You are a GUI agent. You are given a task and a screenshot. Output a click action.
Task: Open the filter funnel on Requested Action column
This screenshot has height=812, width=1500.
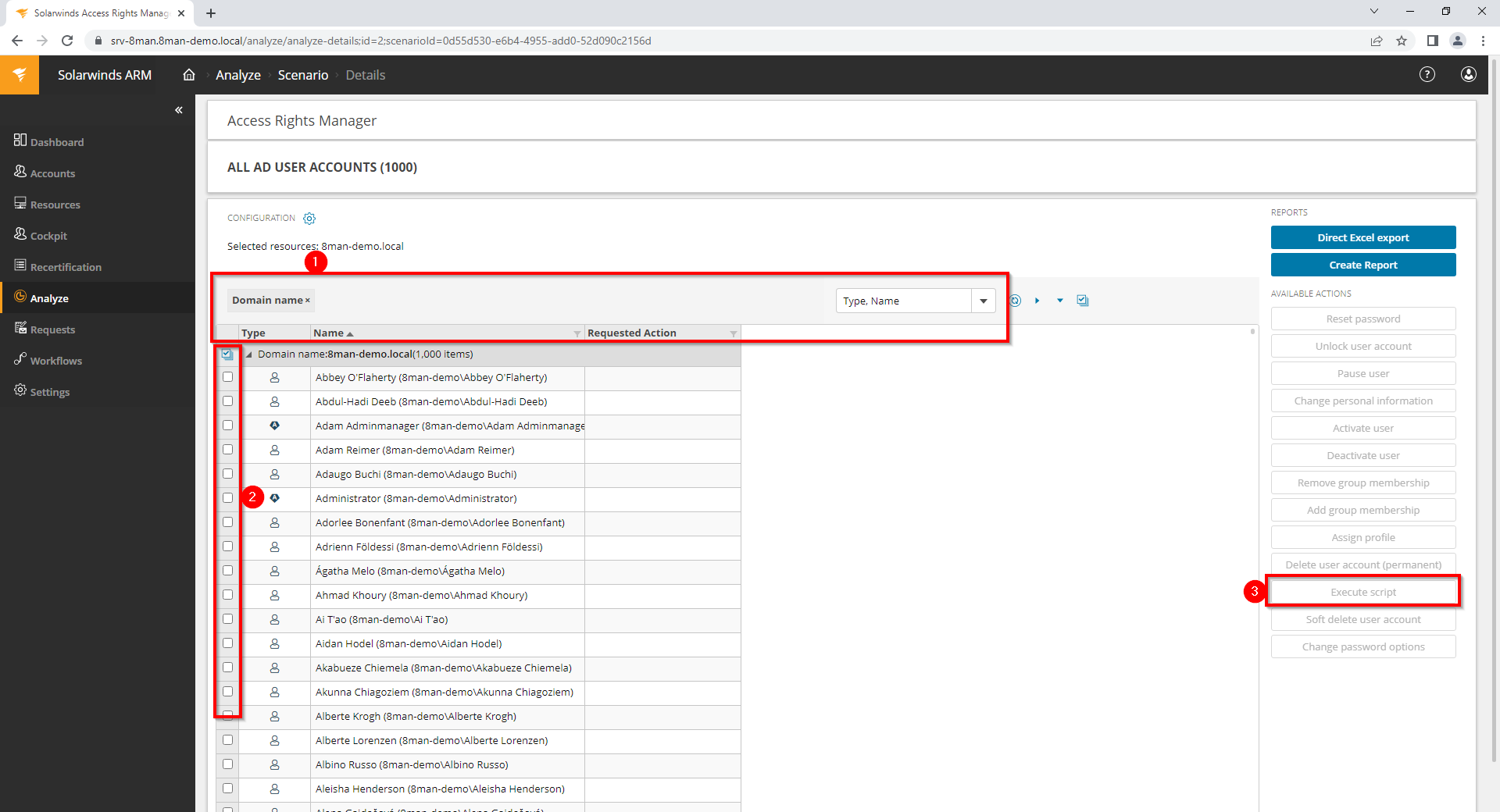(x=732, y=333)
